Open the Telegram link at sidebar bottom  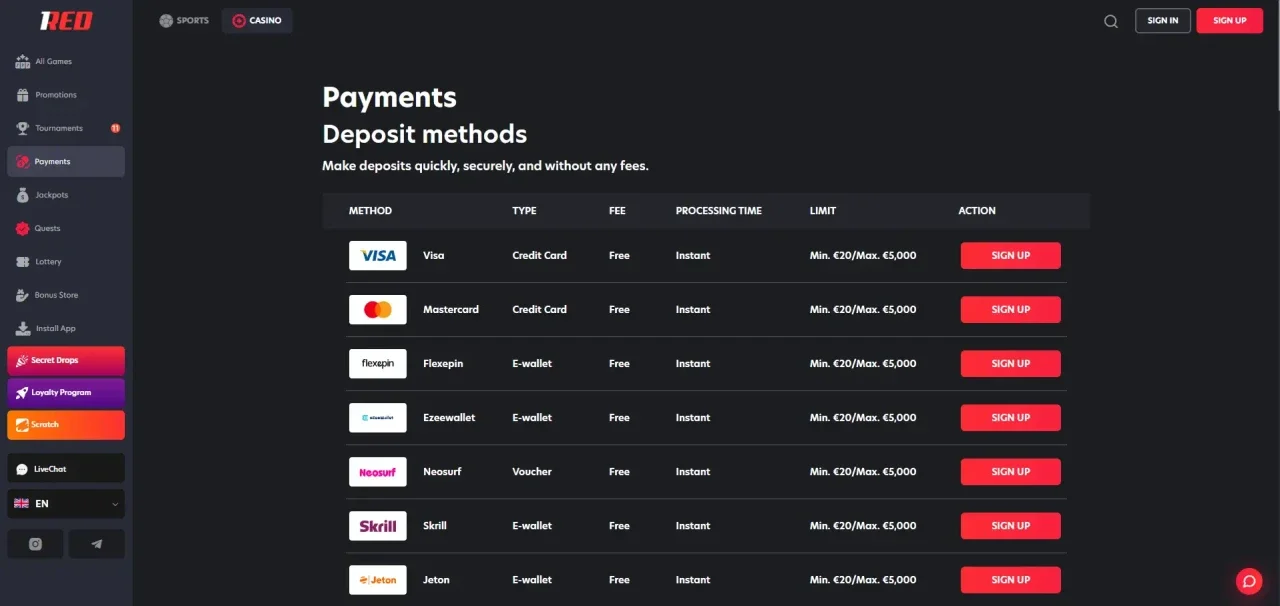point(96,543)
